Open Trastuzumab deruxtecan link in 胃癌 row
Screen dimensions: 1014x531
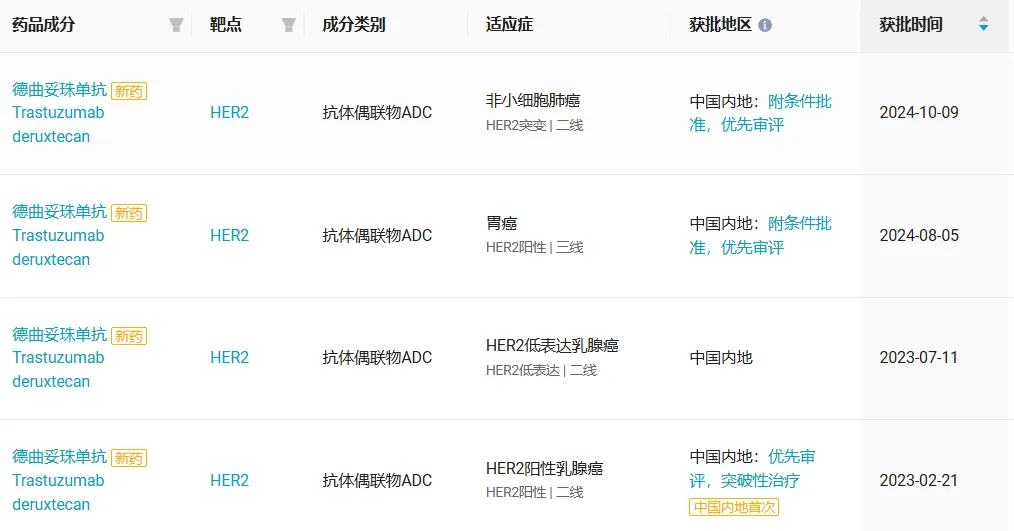pos(58,247)
